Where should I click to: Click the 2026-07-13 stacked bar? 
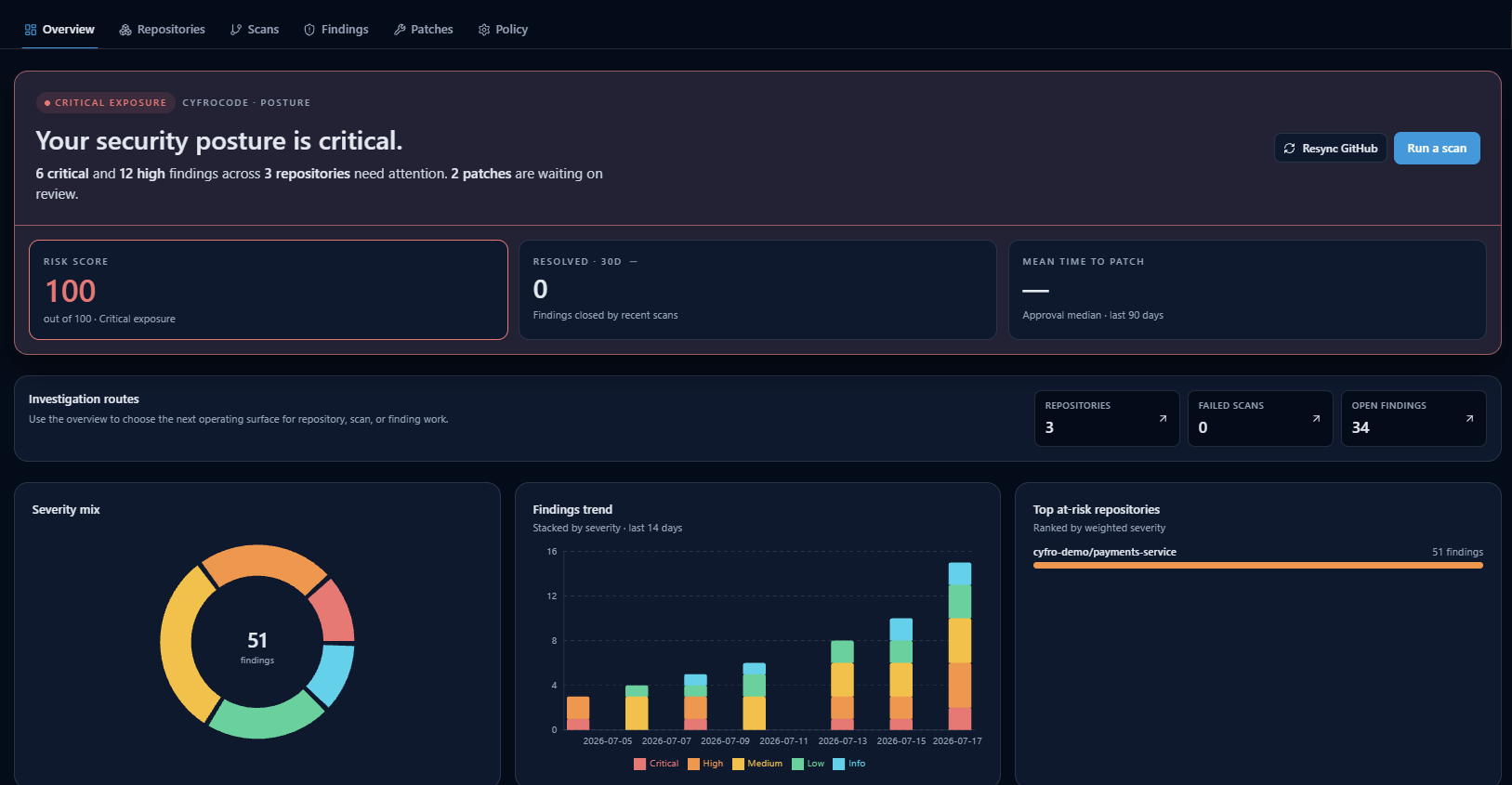[x=842, y=685]
